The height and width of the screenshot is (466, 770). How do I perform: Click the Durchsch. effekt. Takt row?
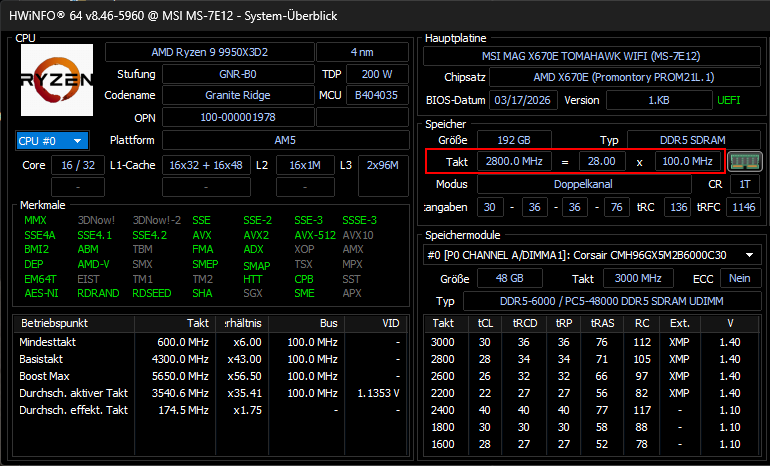[x=210, y=410]
